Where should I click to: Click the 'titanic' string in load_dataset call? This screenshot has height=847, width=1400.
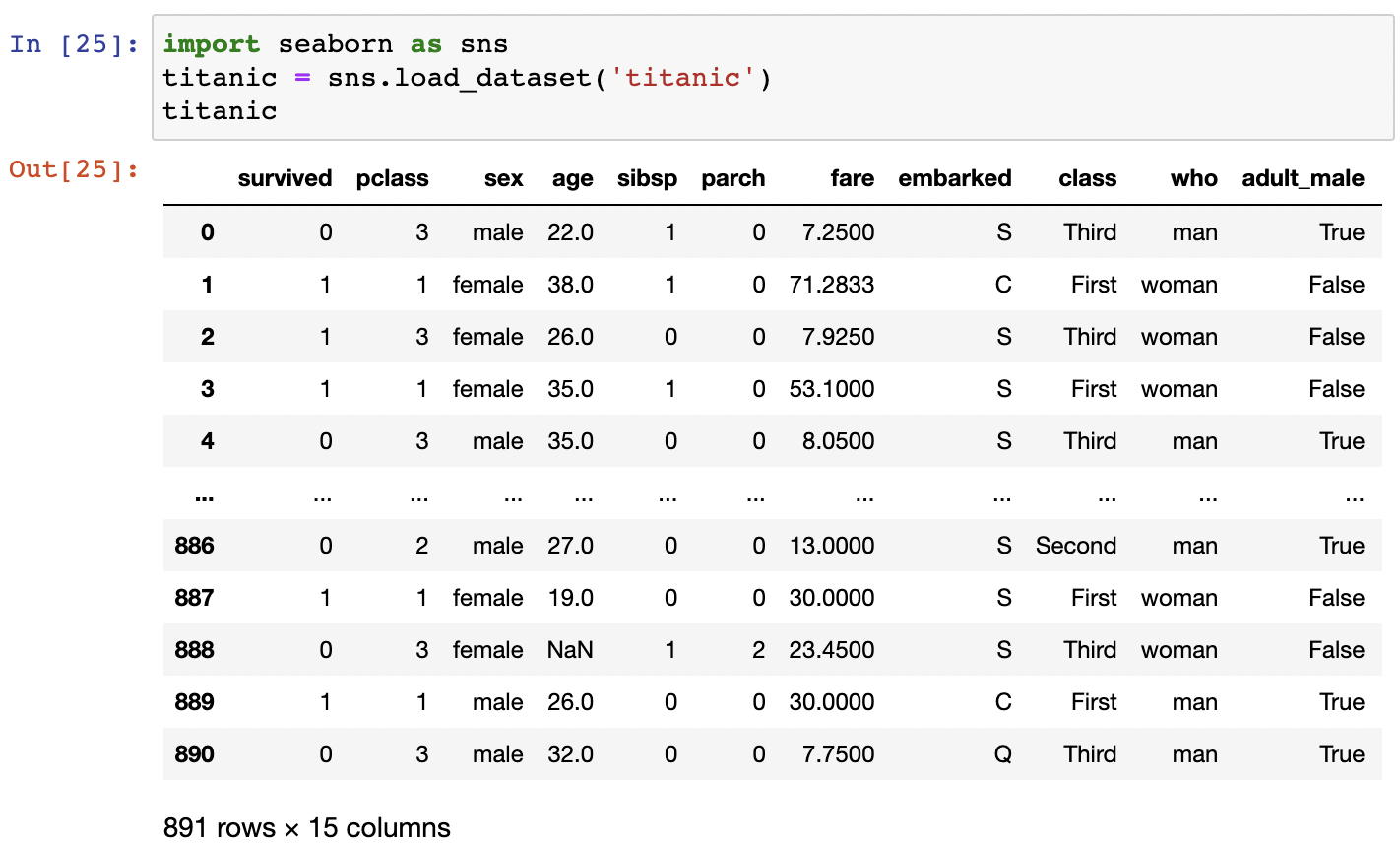click(x=683, y=77)
